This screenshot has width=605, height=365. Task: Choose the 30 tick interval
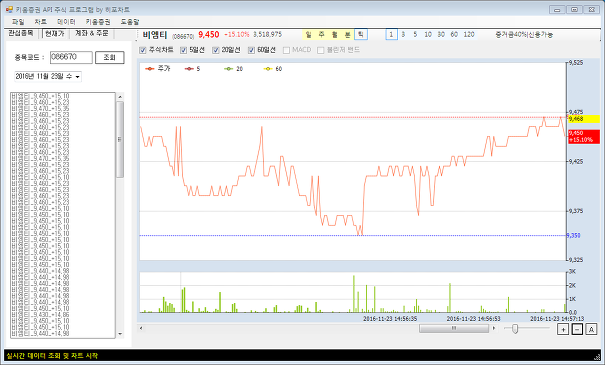pyautogui.click(x=441, y=35)
